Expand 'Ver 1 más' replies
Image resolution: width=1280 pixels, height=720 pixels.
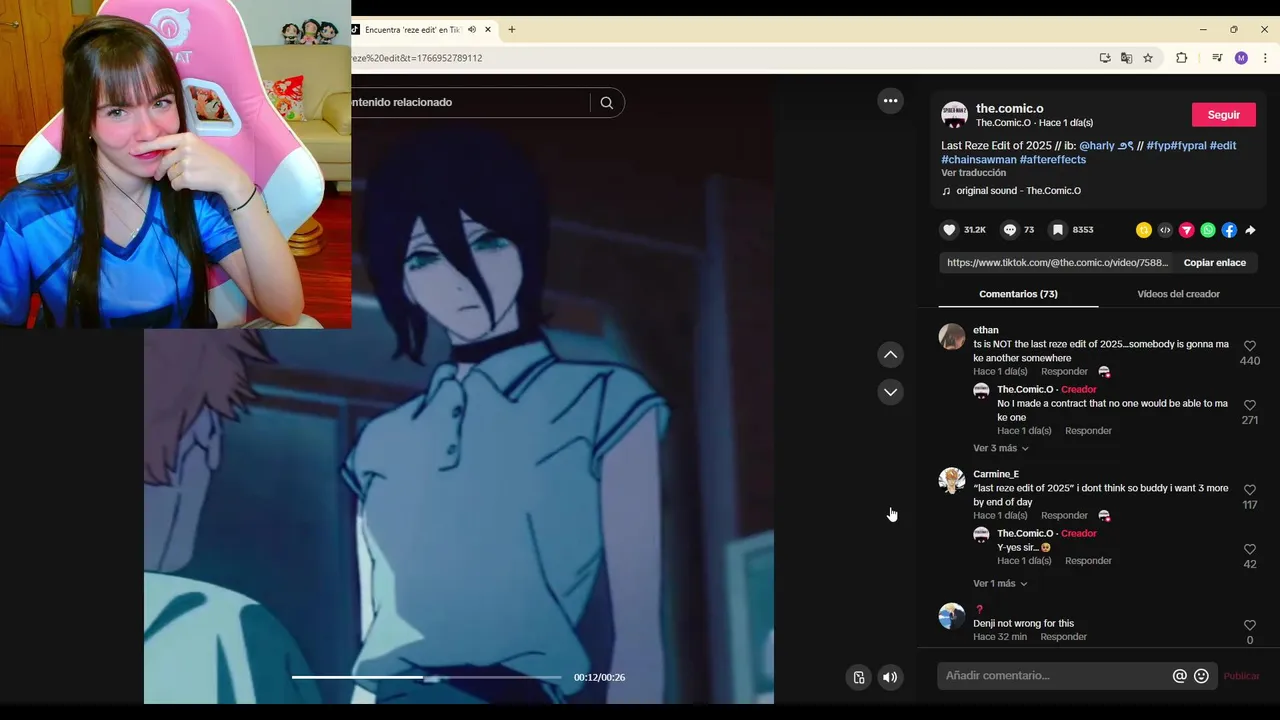click(1001, 583)
